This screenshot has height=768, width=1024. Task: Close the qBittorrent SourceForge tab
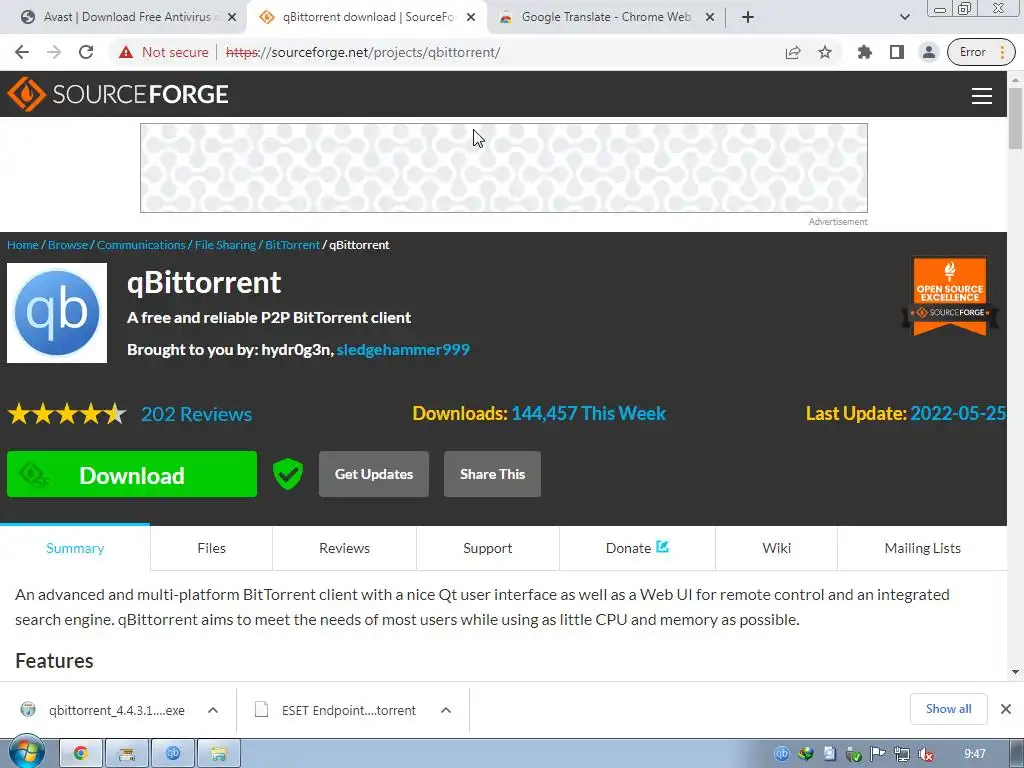(x=471, y=17)
